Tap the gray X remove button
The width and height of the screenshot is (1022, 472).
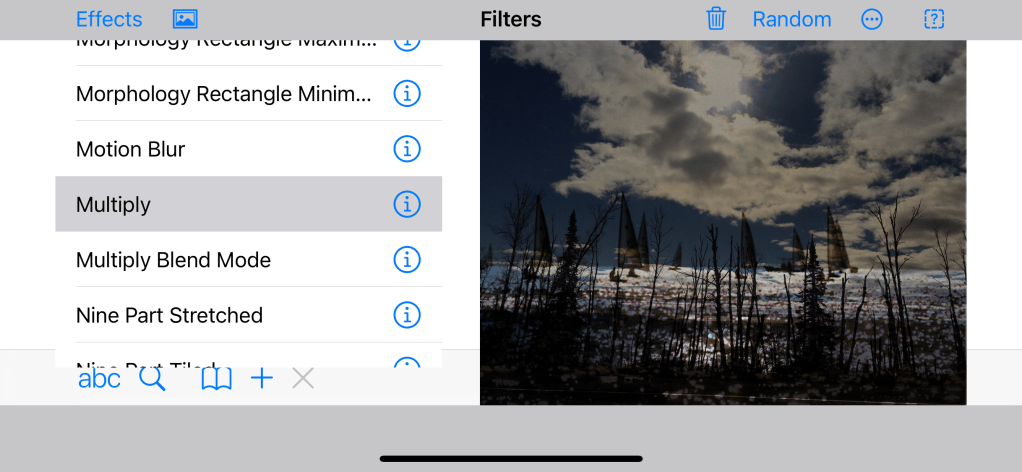303,378
